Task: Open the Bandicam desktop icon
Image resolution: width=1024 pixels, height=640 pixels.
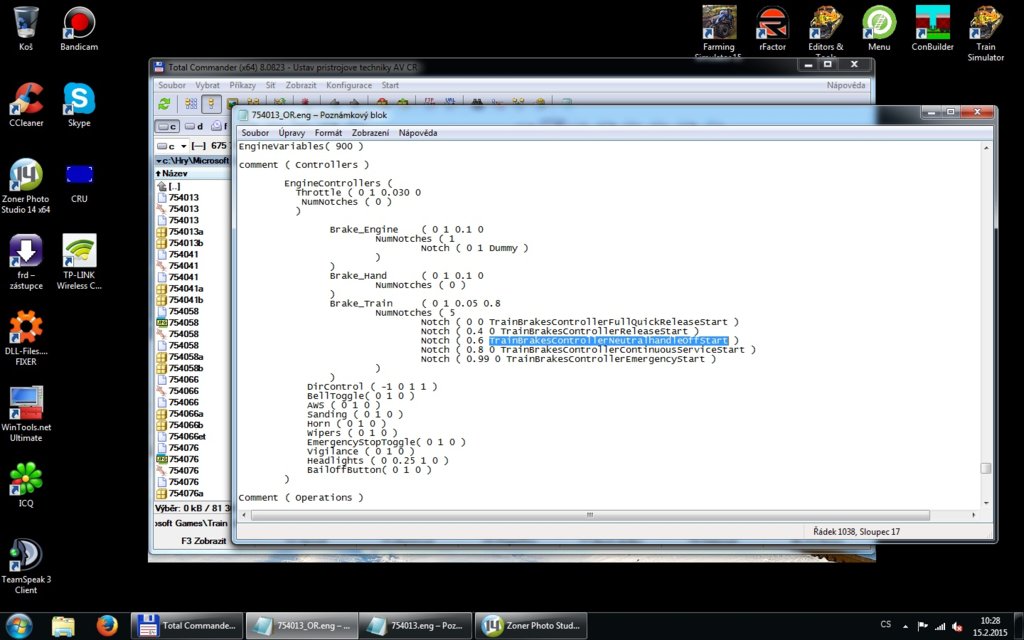Action: click(x=78, y=28)
